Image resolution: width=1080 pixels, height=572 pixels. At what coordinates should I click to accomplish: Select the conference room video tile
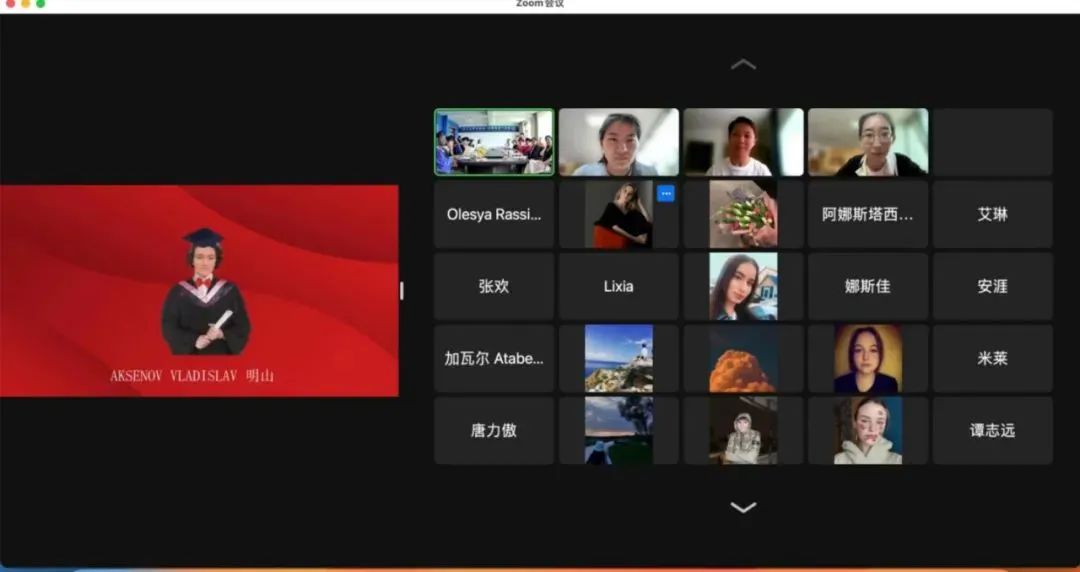[494, 142]
